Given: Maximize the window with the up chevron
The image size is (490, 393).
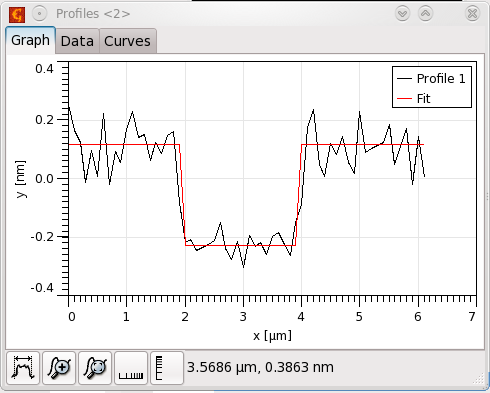Looking at the screenshot, I should pos(425,14).
